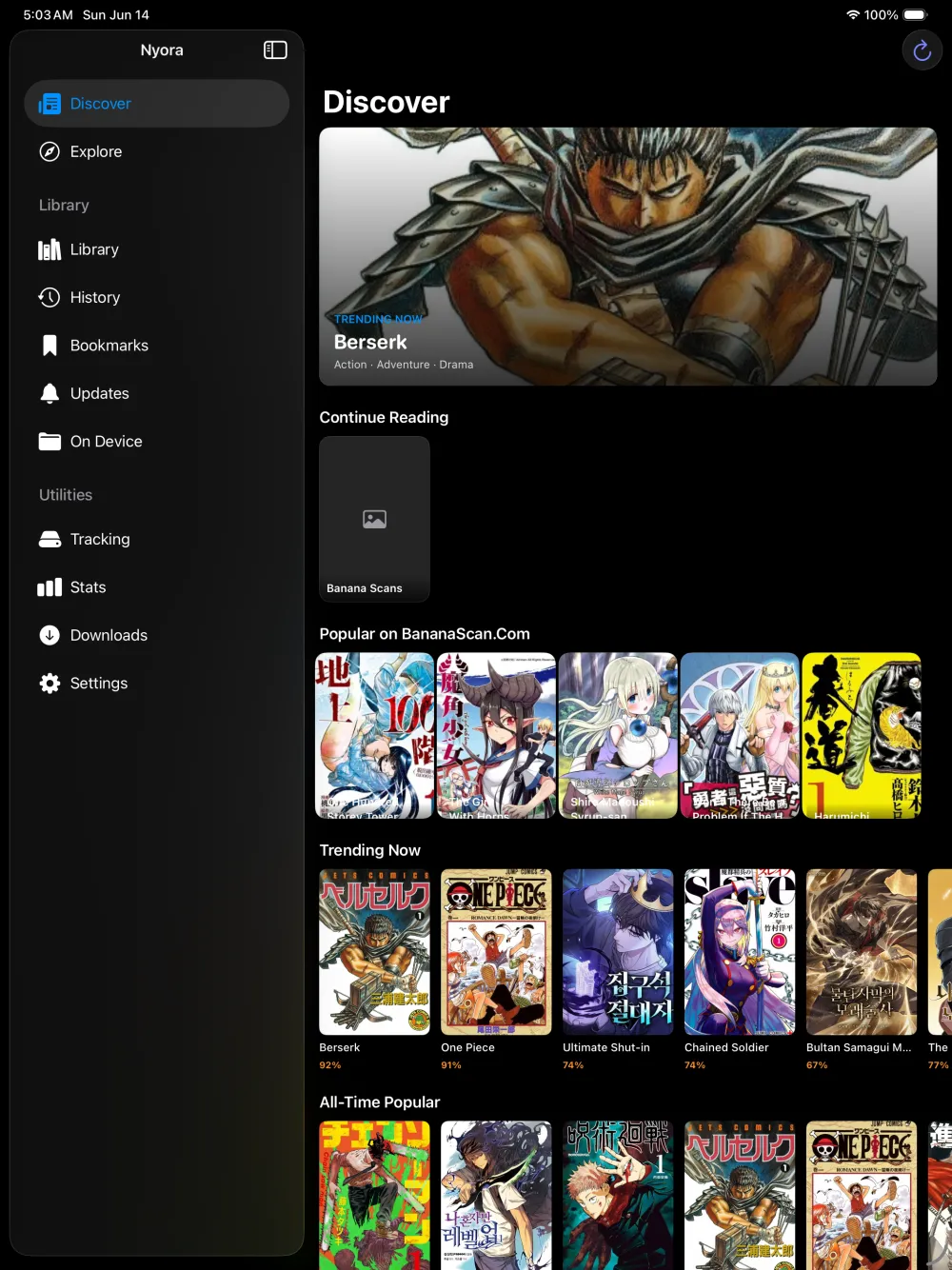Click the Bookmarks ribbon icon
This screenshot has height=1270, width=952.
tap(50, 346)
